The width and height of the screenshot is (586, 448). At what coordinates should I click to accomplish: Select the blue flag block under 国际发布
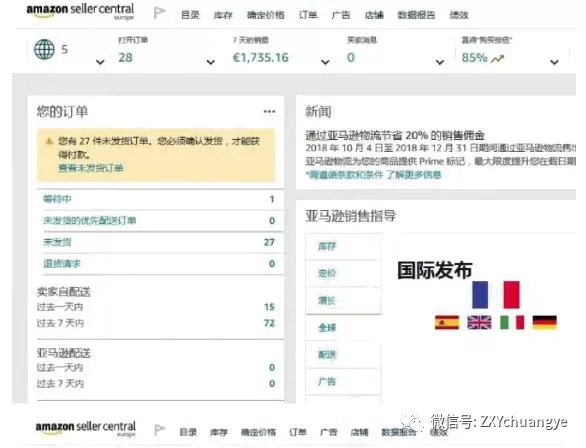pos(480,294)
